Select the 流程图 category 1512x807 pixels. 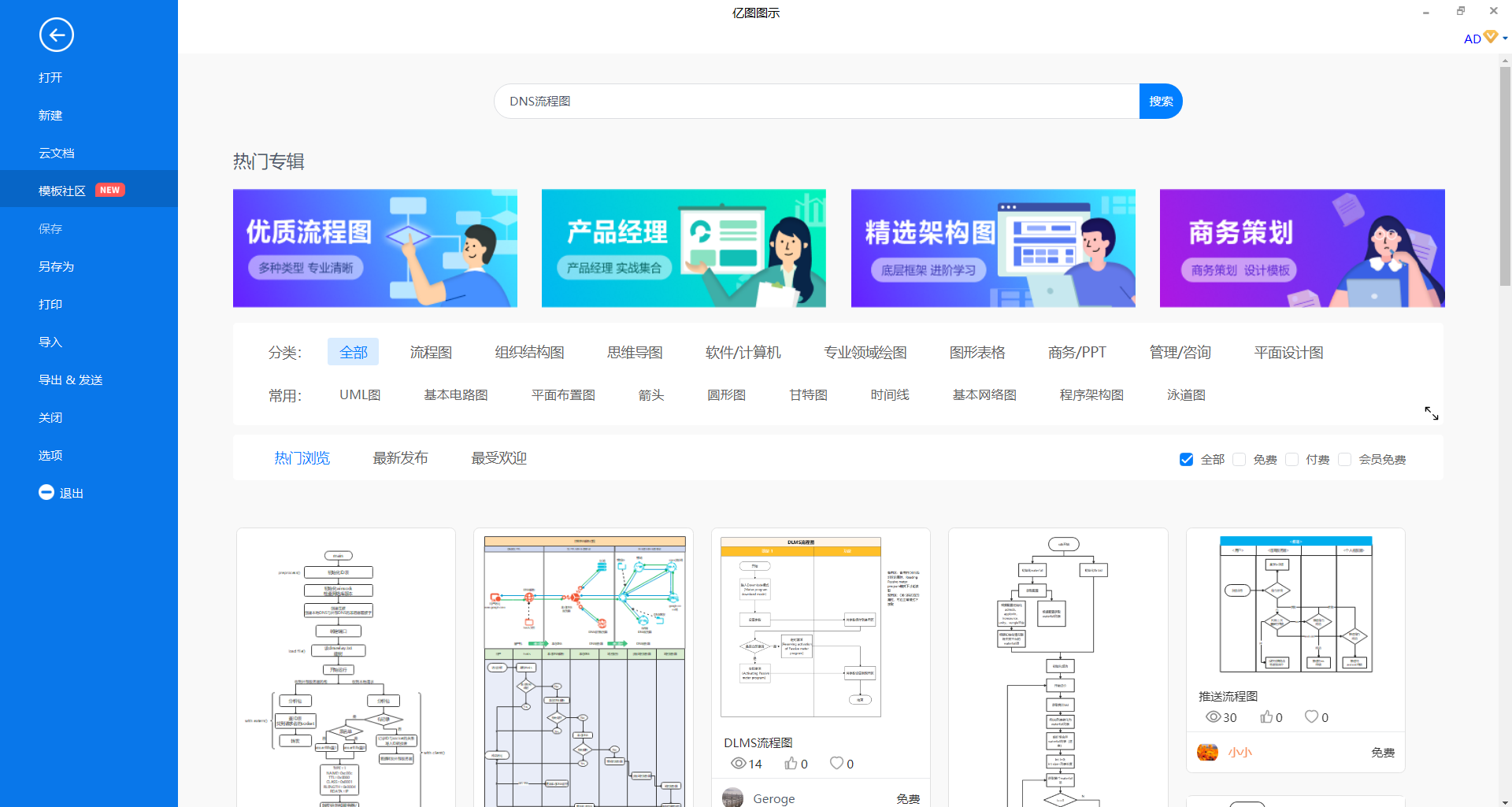point(431,352)
